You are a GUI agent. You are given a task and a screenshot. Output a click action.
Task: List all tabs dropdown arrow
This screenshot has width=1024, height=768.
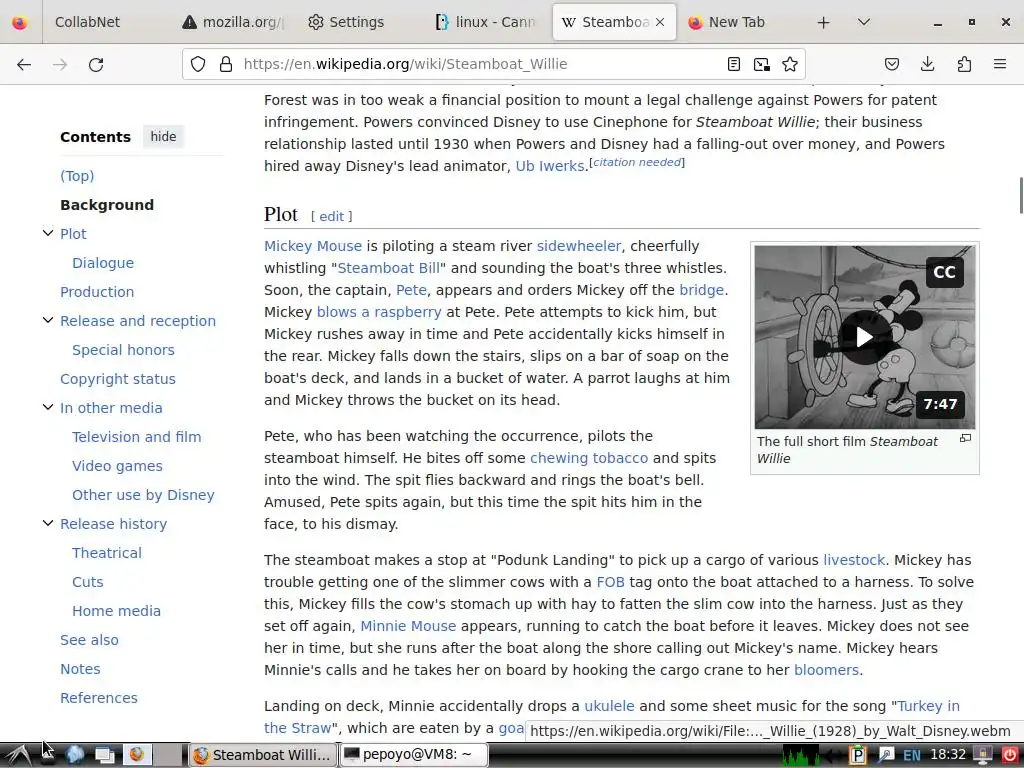(x=863, y=22)
